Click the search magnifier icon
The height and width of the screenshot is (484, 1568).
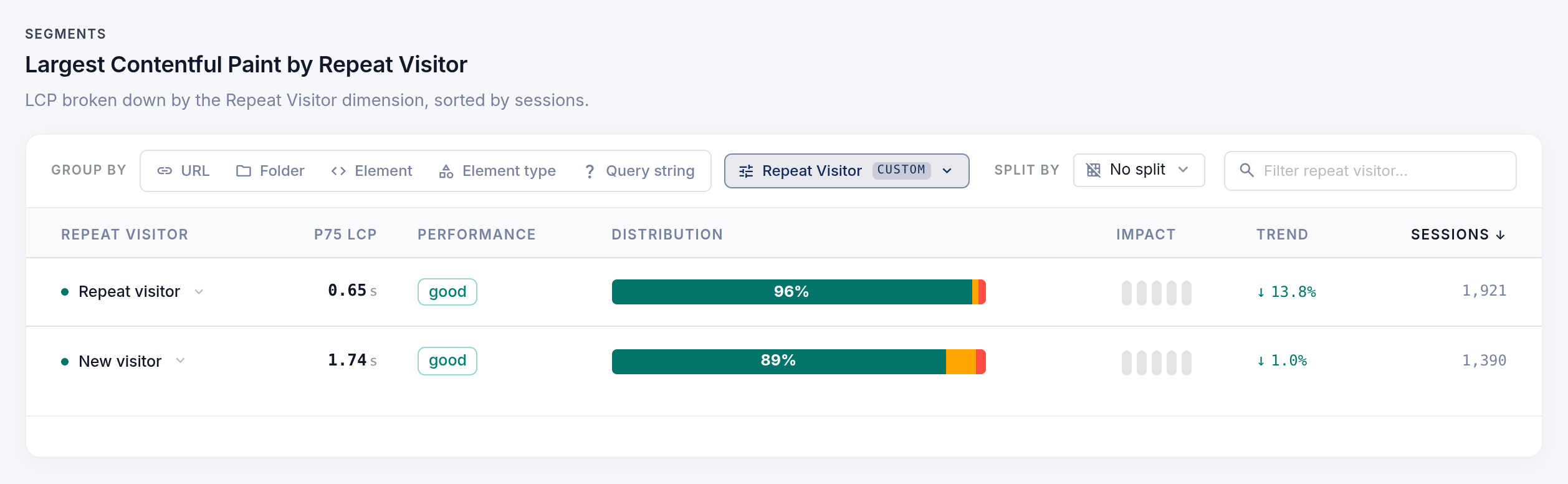click(1246, 170)
